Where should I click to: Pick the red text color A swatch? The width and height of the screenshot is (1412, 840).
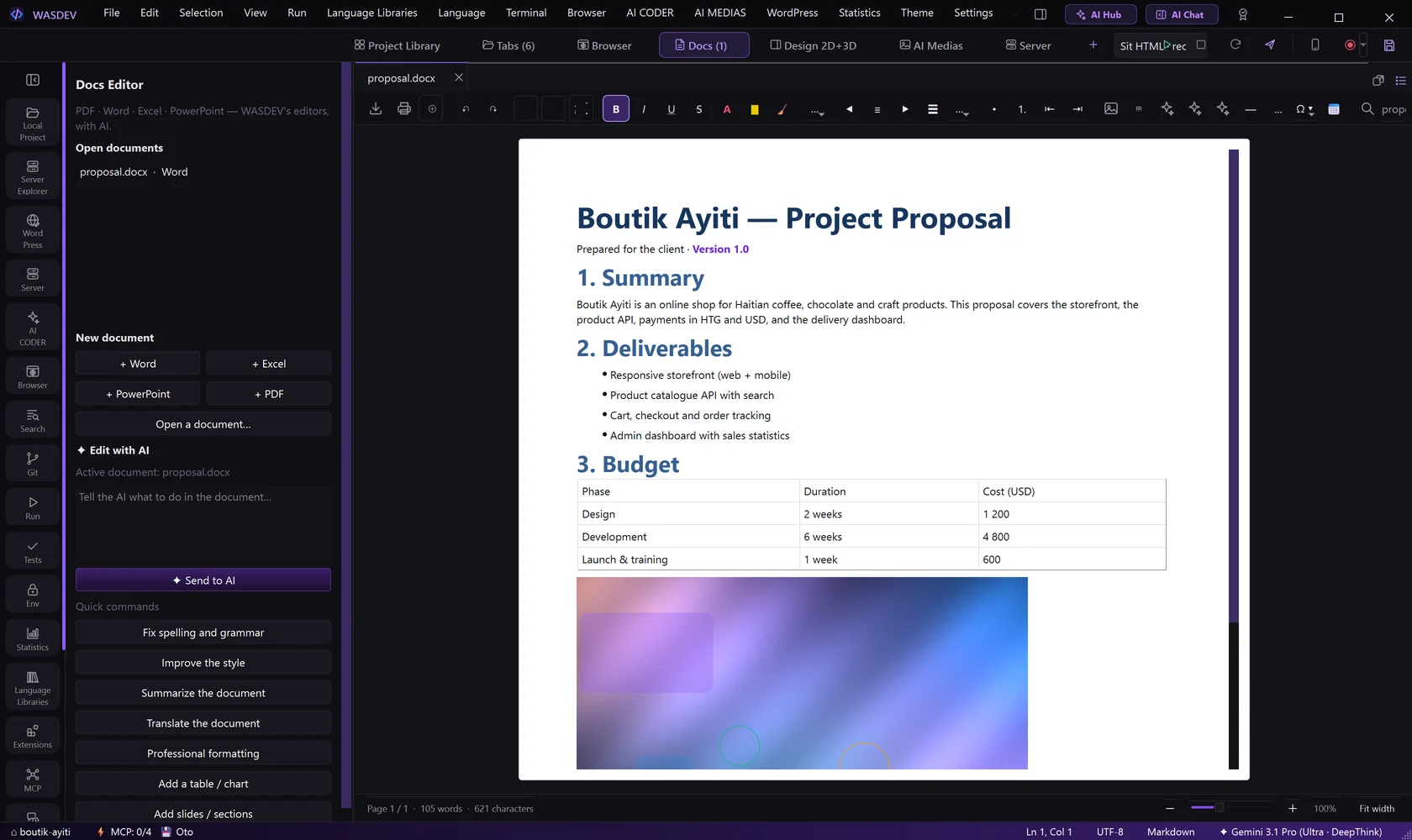[727, 109]
